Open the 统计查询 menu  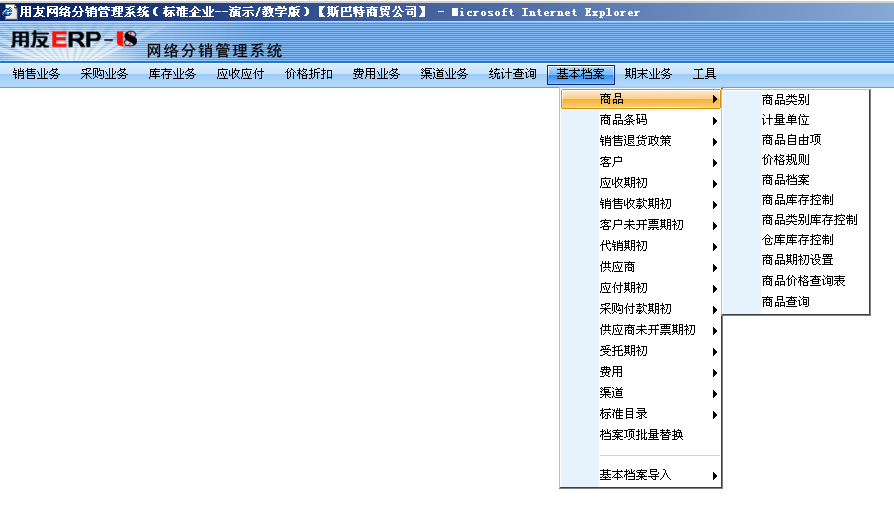[x=513, y=74]
